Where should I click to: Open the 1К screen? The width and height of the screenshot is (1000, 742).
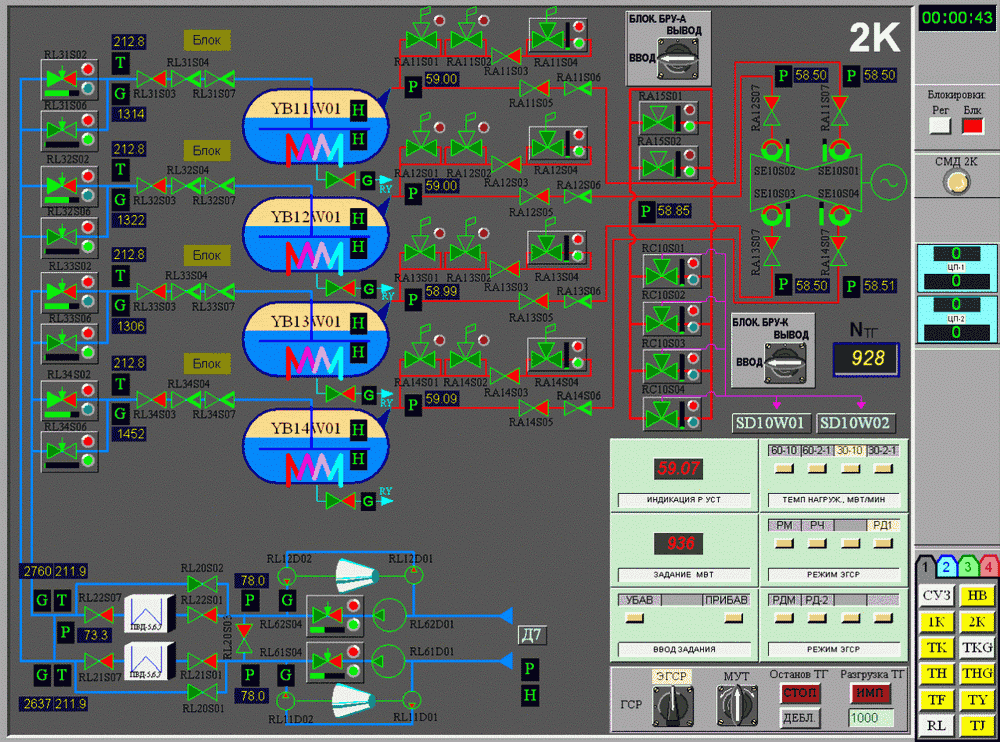pyautogui.click(x=936, y=622)
